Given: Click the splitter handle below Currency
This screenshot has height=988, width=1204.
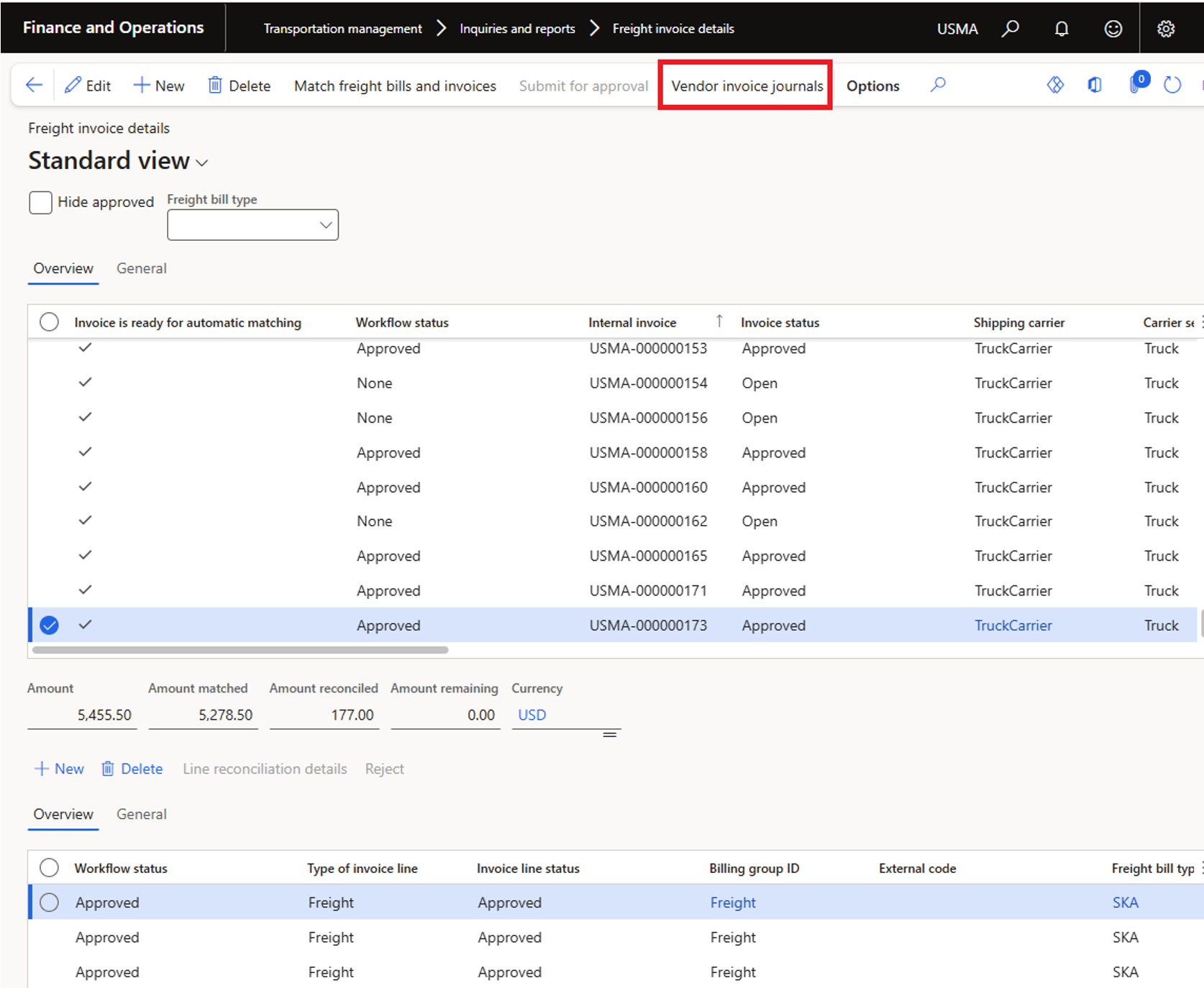Looking at the screenshot, I should click(x=609, y=734).
